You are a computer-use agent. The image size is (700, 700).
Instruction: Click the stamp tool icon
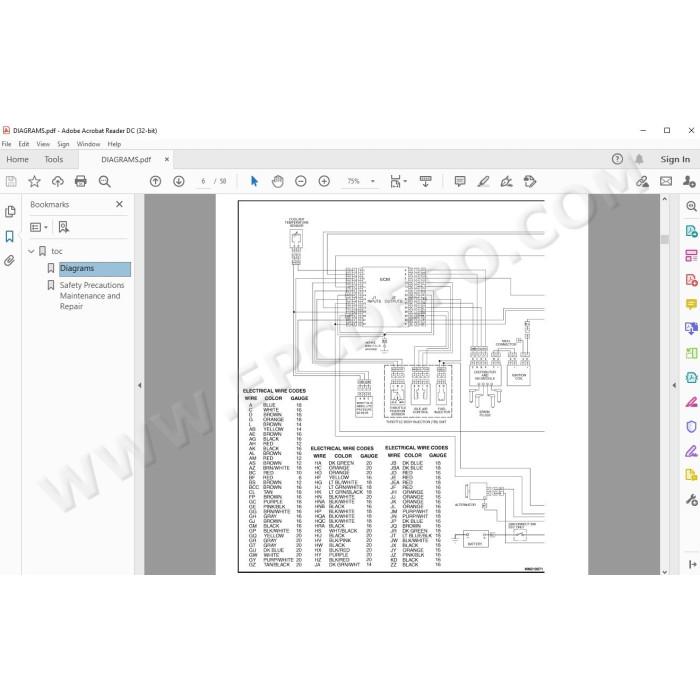click(x=530, y=181)
